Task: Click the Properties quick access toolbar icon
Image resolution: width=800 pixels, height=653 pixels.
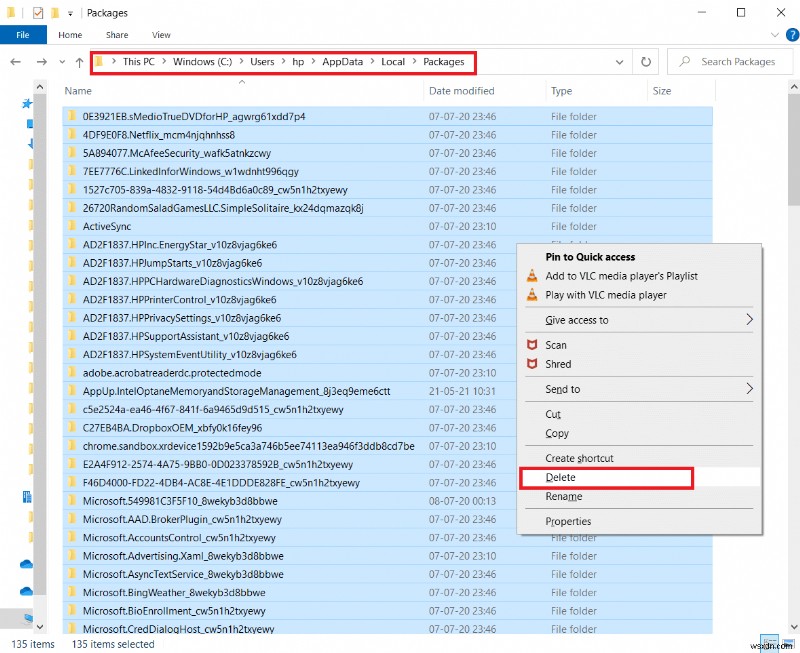Action: coord(38,13)
